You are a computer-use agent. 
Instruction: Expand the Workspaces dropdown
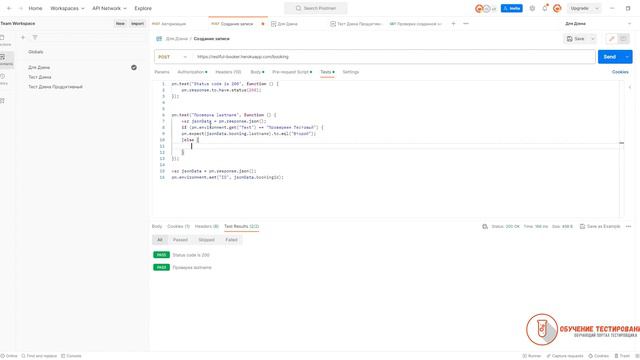[x=67, y=8]
